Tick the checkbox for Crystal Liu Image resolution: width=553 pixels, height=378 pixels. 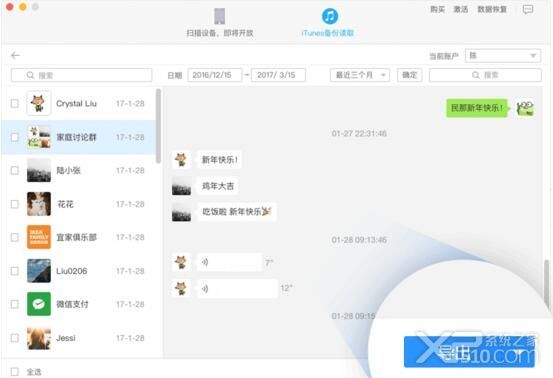click(15, 103)
